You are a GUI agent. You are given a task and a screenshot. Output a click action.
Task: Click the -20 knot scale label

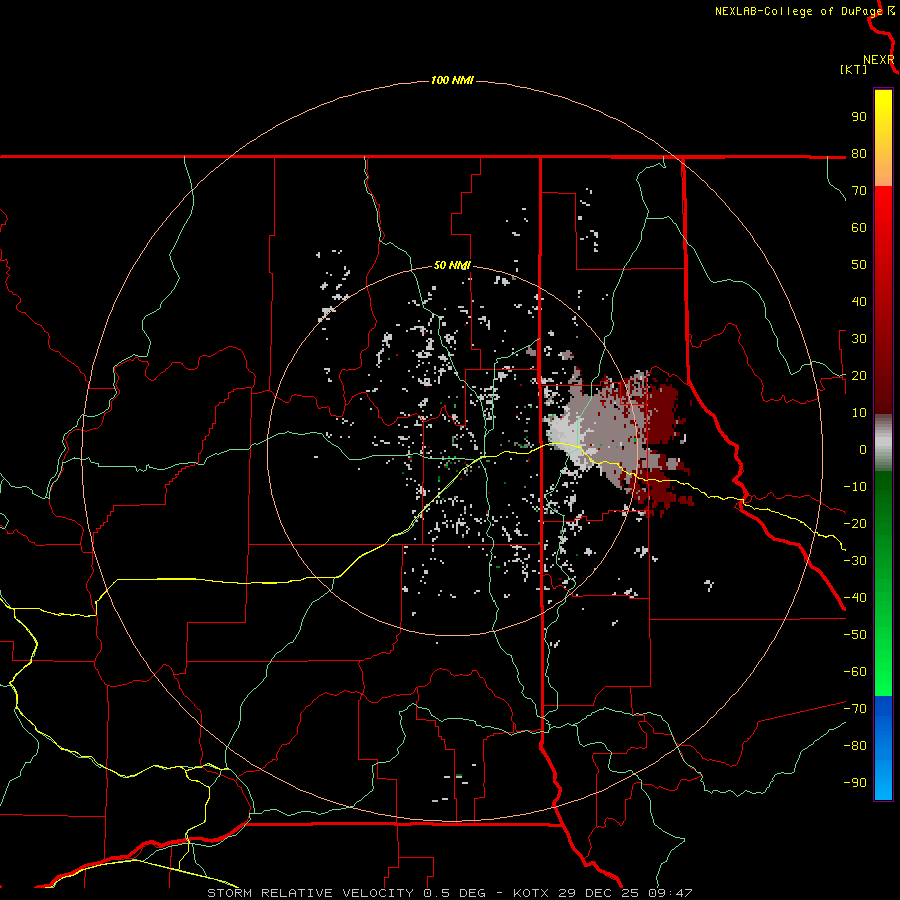pyautogui.click(x=855, y=524)
